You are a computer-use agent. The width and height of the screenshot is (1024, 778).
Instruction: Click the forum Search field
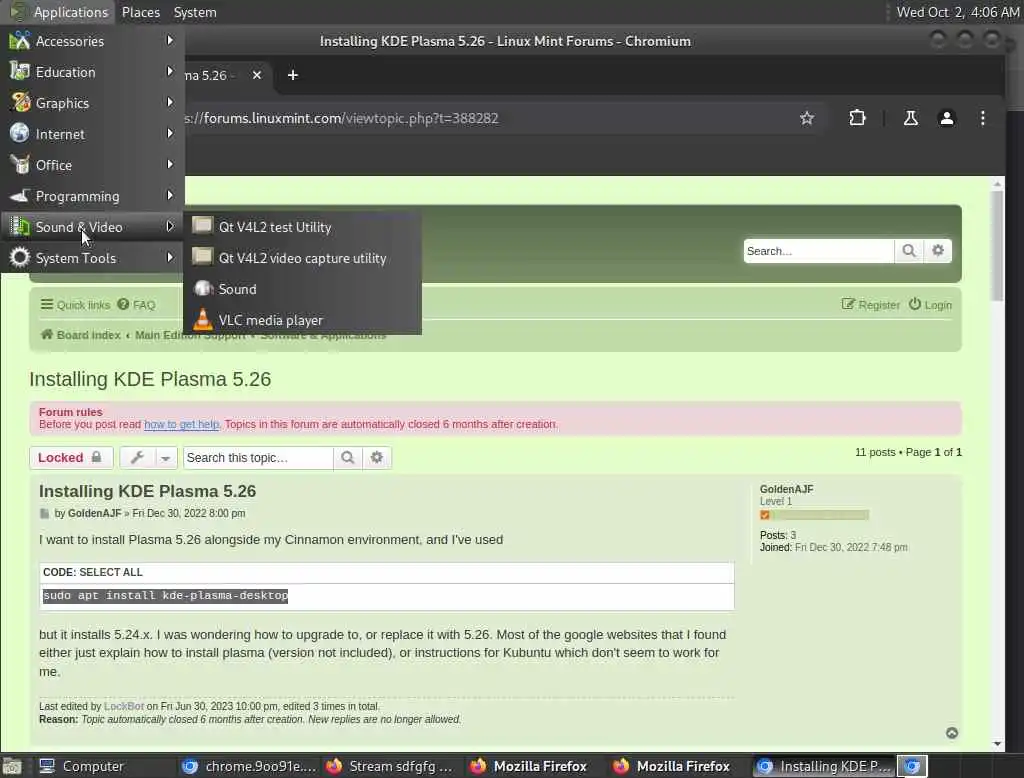818,251
